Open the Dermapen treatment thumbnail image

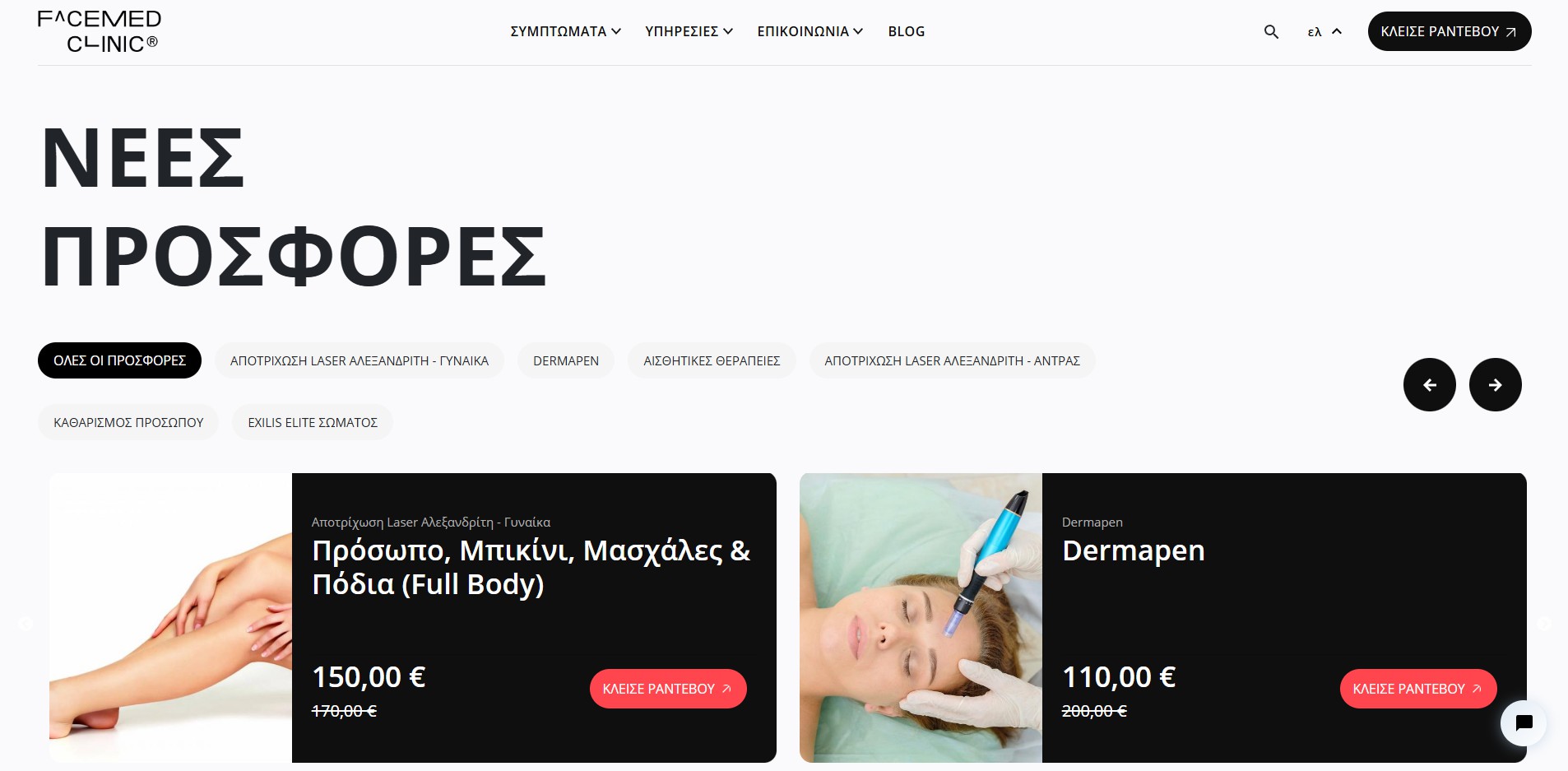921,618
